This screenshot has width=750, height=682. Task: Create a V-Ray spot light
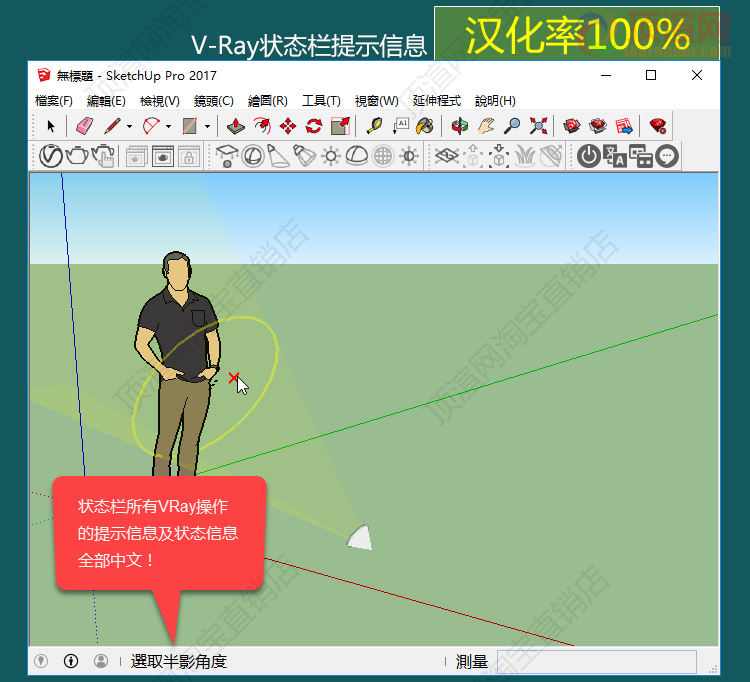point(278,156)
